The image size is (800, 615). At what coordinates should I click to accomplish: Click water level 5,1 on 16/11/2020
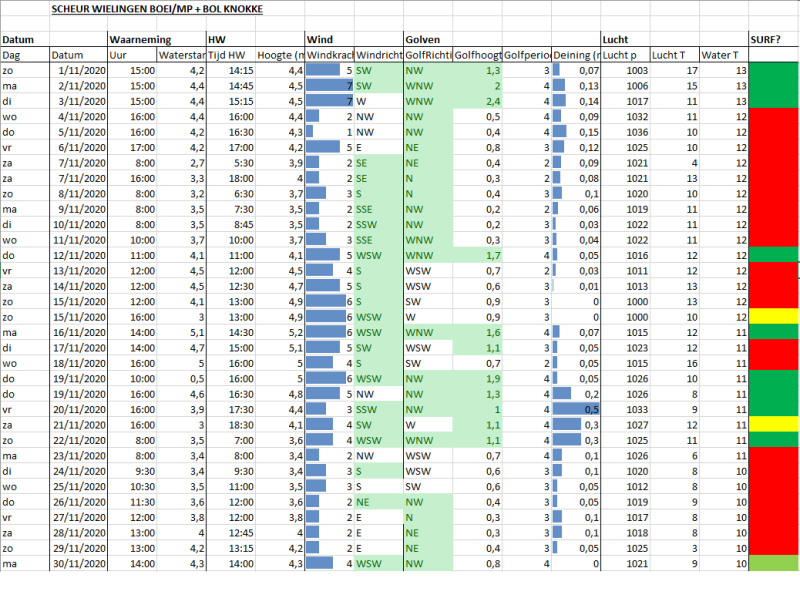click(x=181, y=332)
